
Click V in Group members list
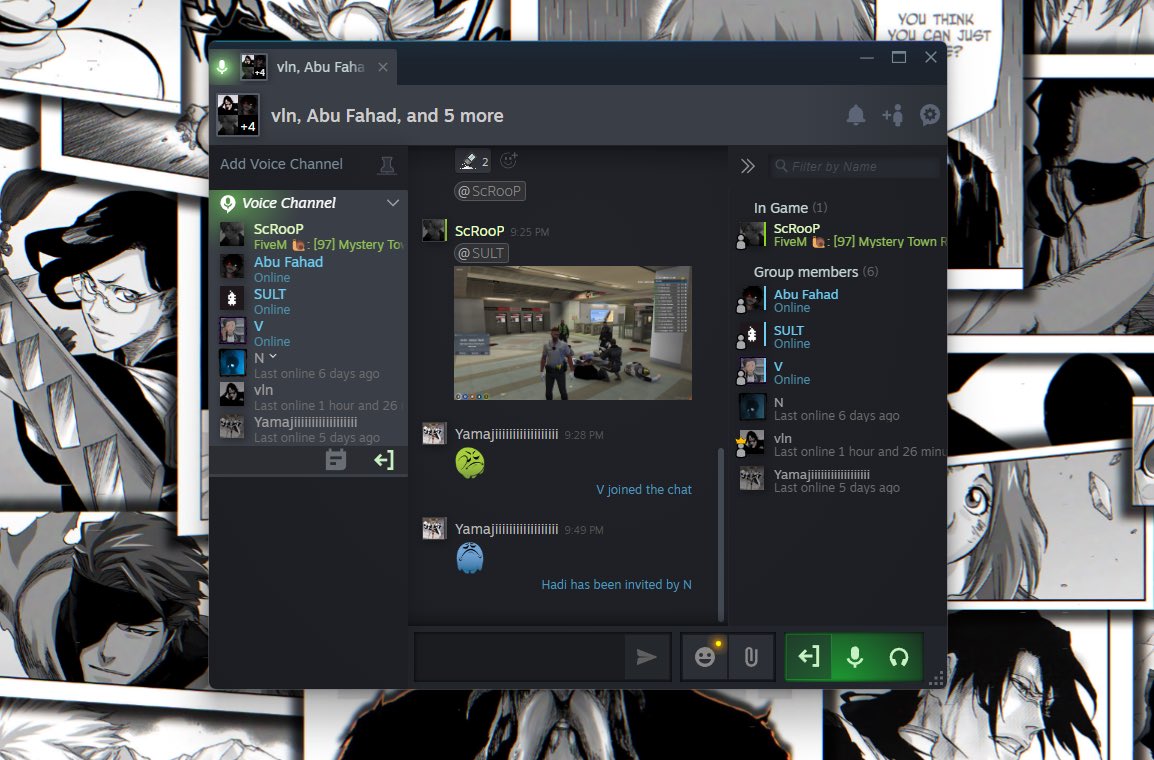coord(840,372)
